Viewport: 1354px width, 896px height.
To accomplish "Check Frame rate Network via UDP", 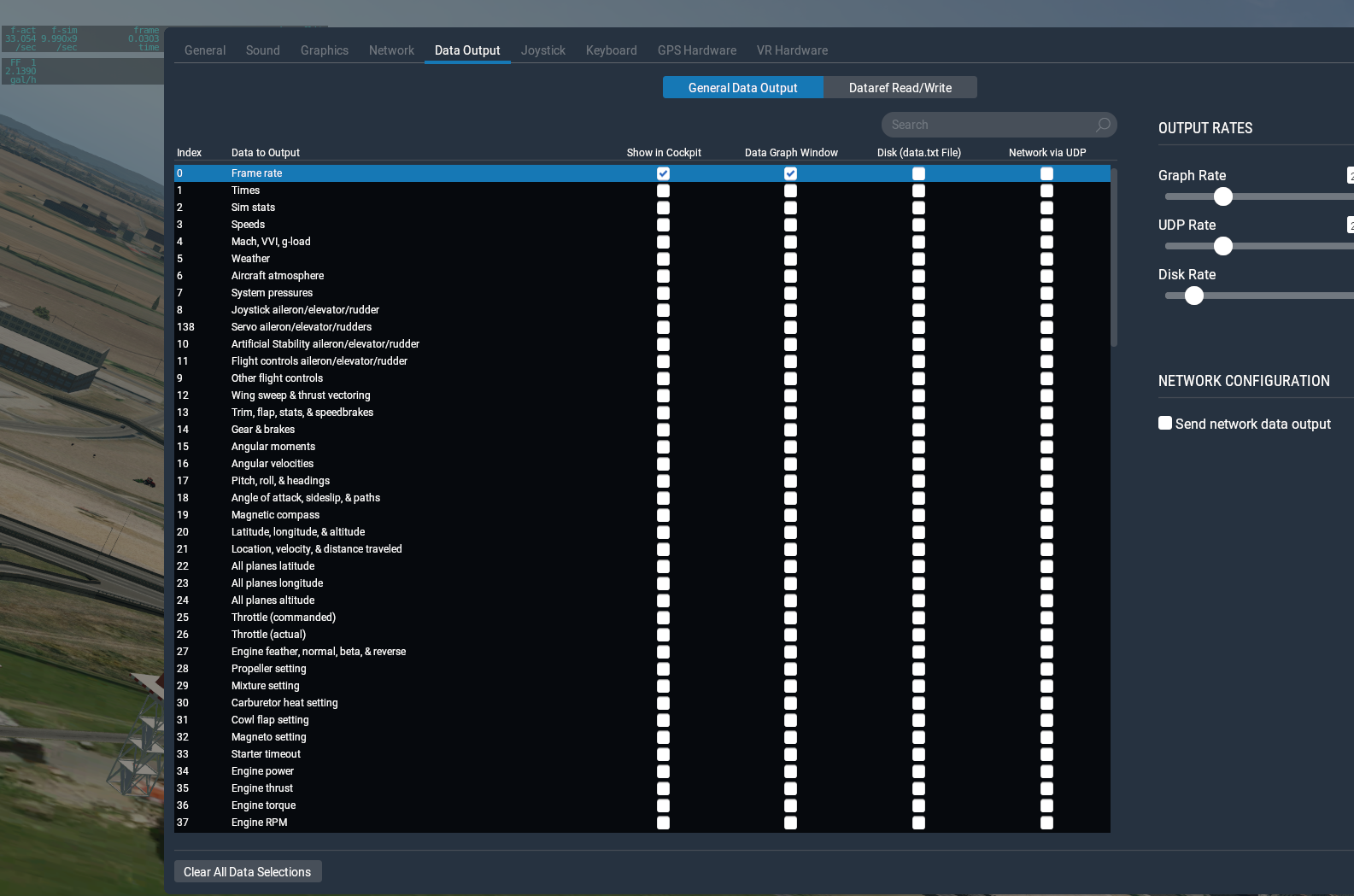I will pos(1046,173).
